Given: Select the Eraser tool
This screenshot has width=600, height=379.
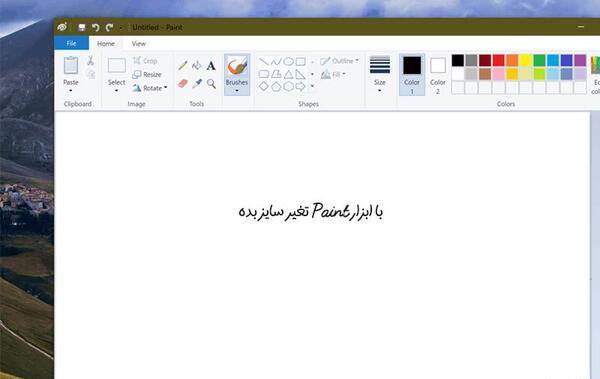Looking at the screenshot, I should coord(183,83).
